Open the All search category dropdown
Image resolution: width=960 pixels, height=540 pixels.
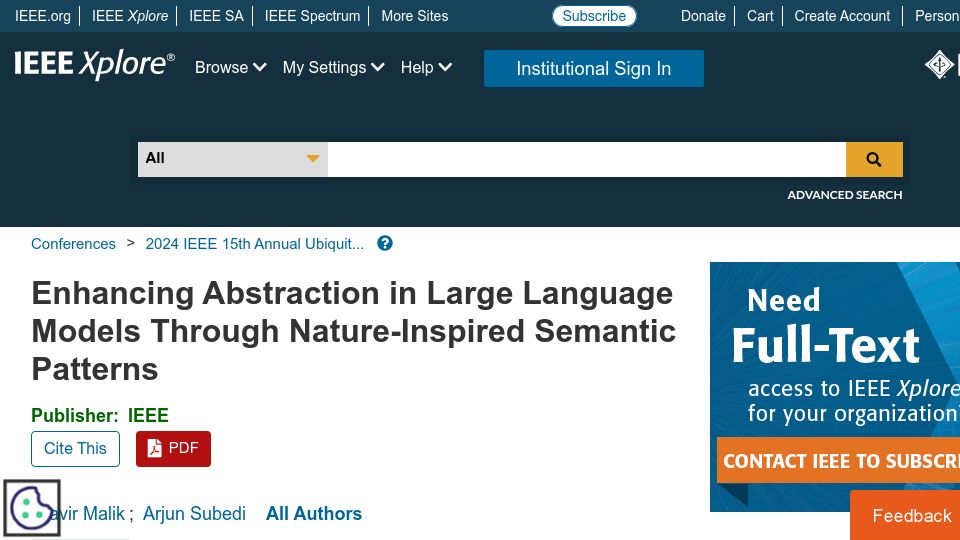(233, 159)
